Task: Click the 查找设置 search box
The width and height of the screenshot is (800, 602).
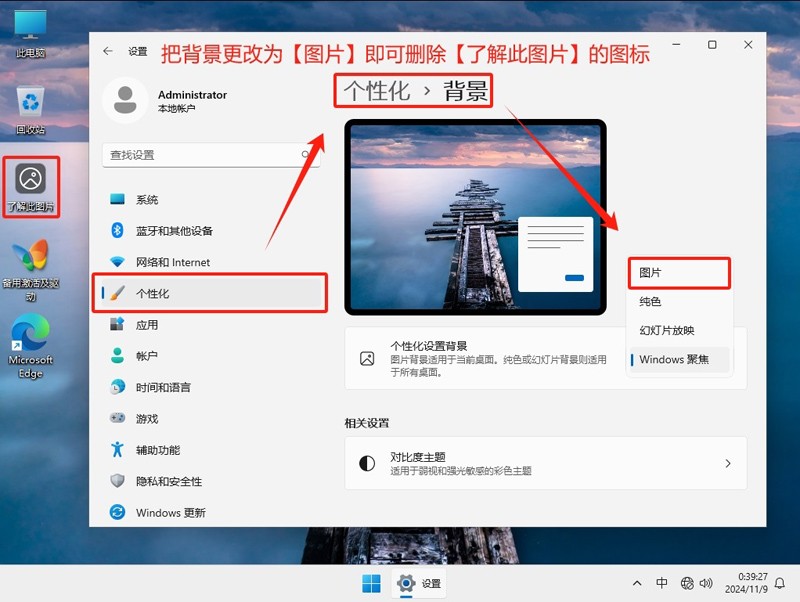Action: 205,155
